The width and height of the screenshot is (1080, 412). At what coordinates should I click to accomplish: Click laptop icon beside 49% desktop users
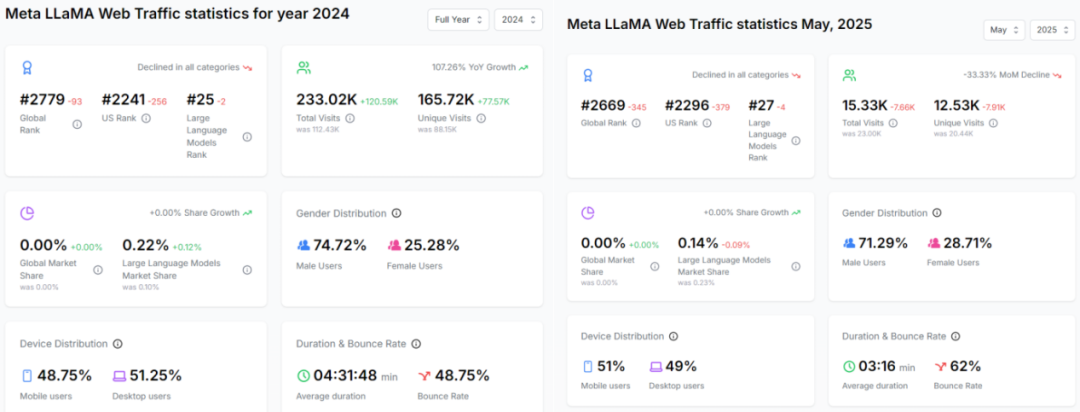[x=656, y=367]
